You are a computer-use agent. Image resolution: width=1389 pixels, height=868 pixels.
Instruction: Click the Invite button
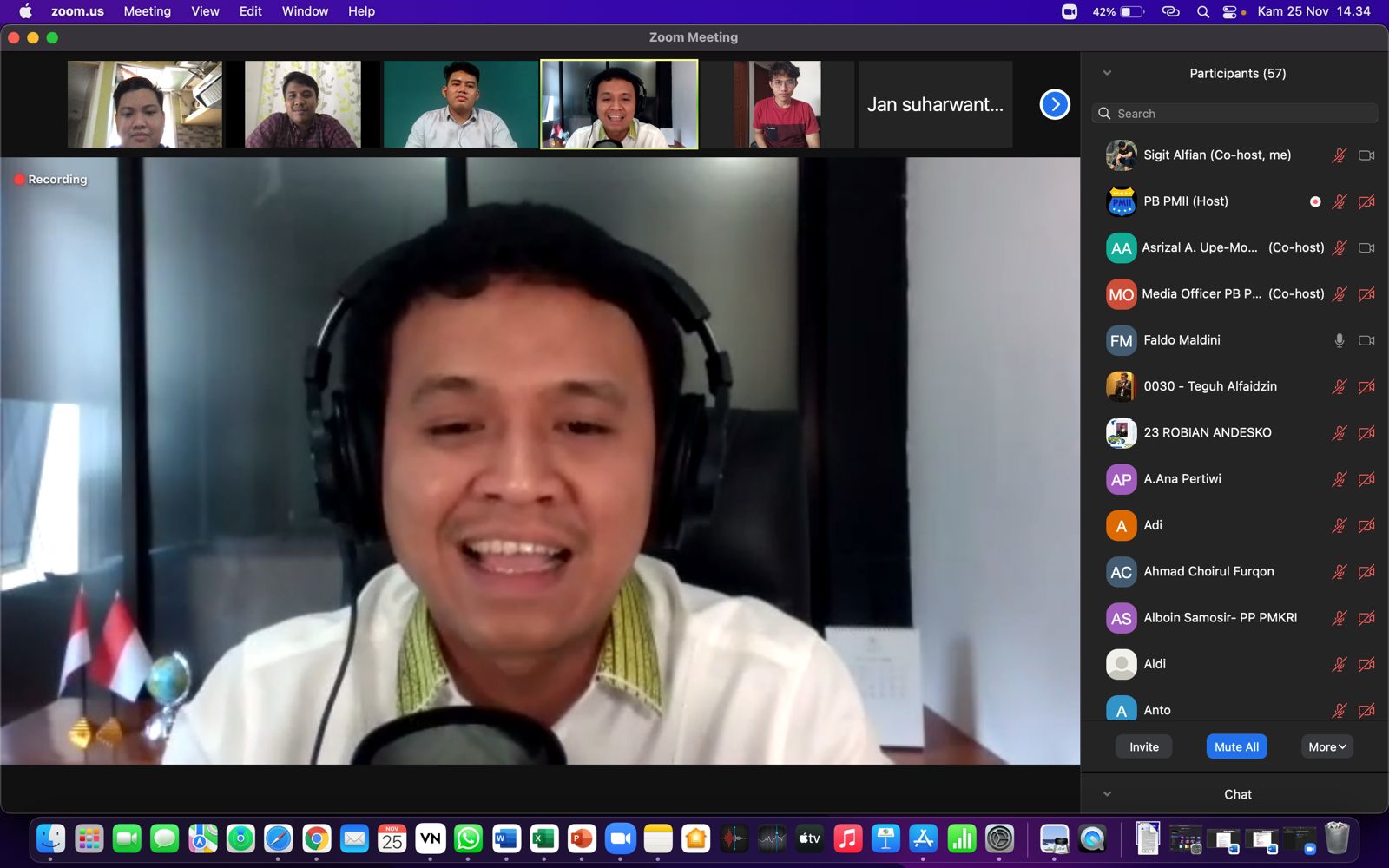[x=1143, y=746]
